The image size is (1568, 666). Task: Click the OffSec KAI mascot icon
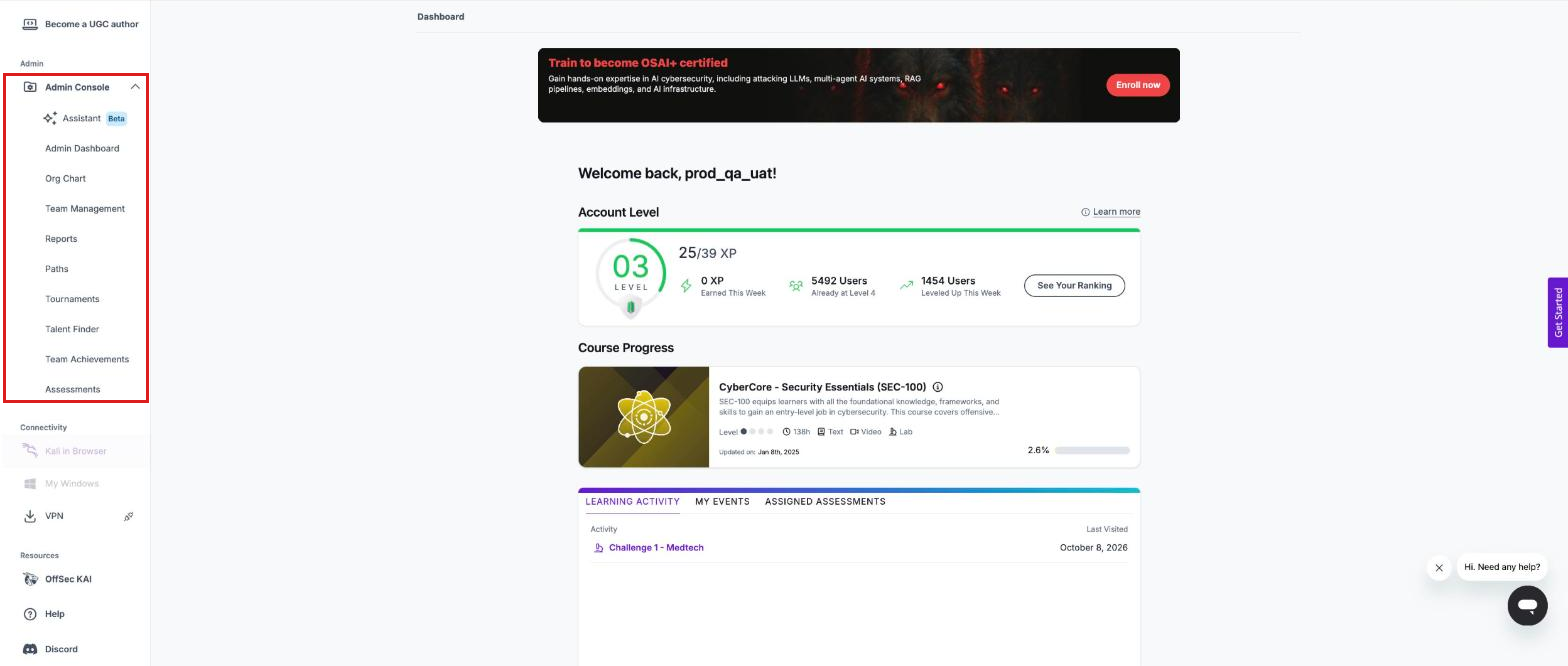click(x=30, y=579)
